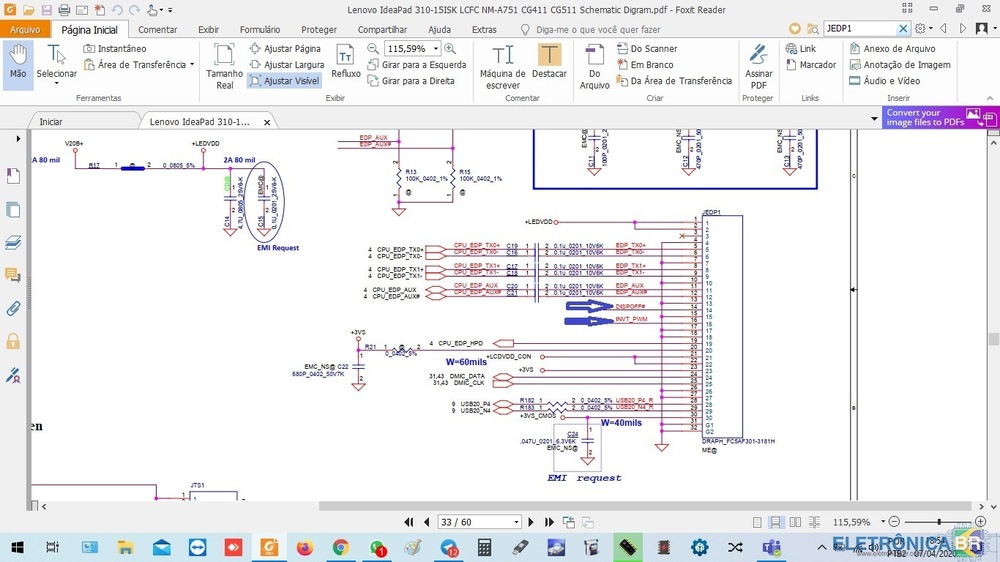Click the Selecionar text tool
The image size is (1000, 562).
(57, 60)
